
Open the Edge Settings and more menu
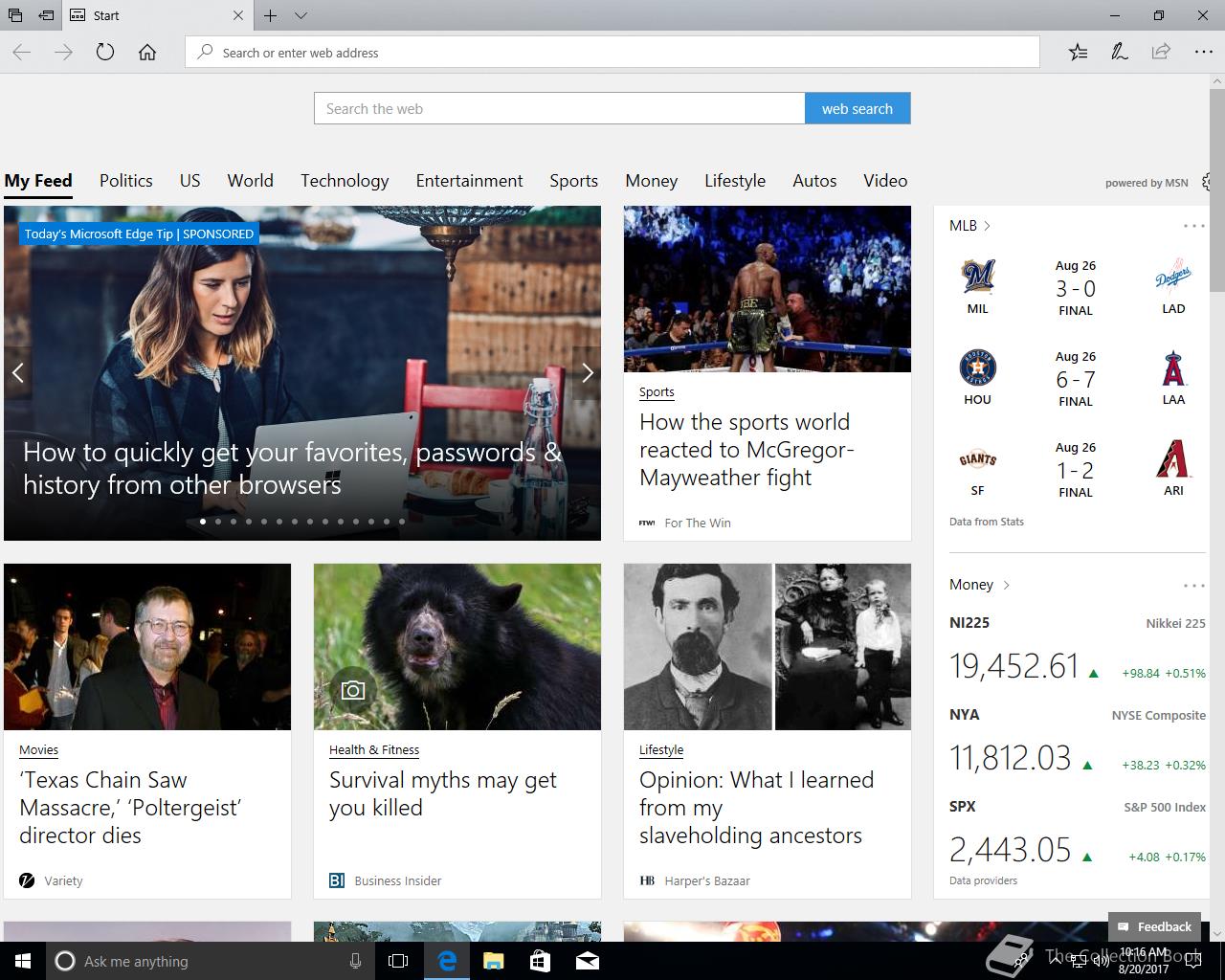coord(1203,53)
